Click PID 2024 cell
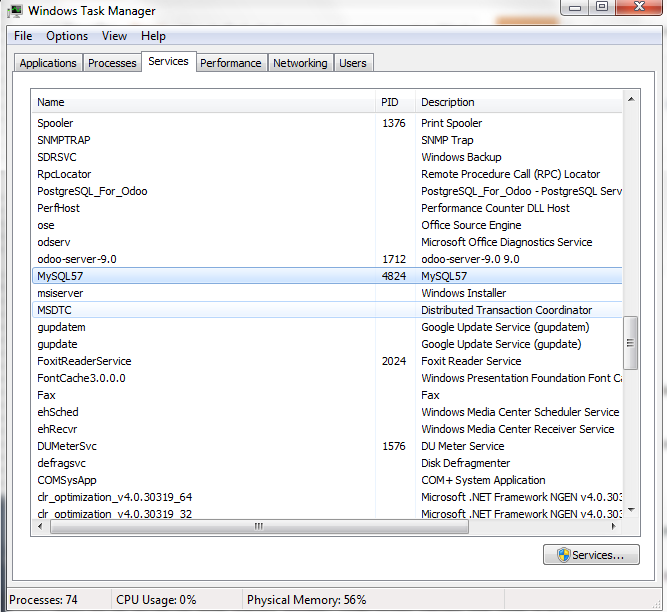The width and height of the screenshot is (667, 612). coord(394,361)
